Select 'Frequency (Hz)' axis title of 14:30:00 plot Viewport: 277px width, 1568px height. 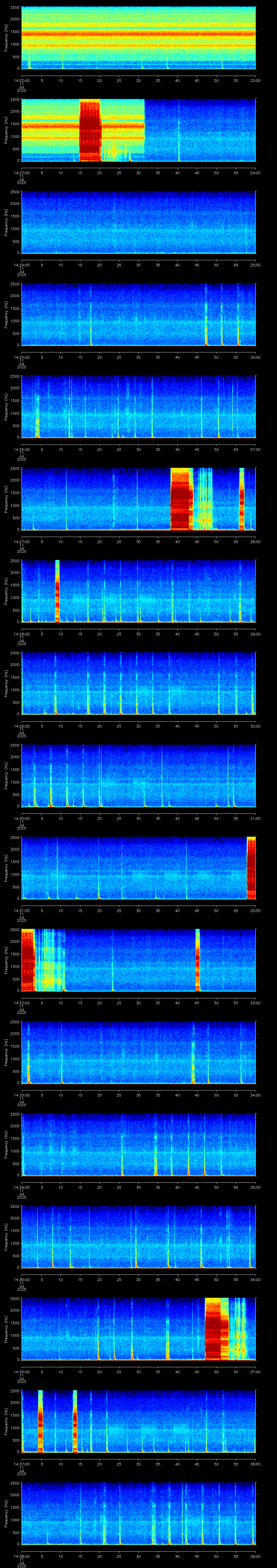(x=6, y=775)
